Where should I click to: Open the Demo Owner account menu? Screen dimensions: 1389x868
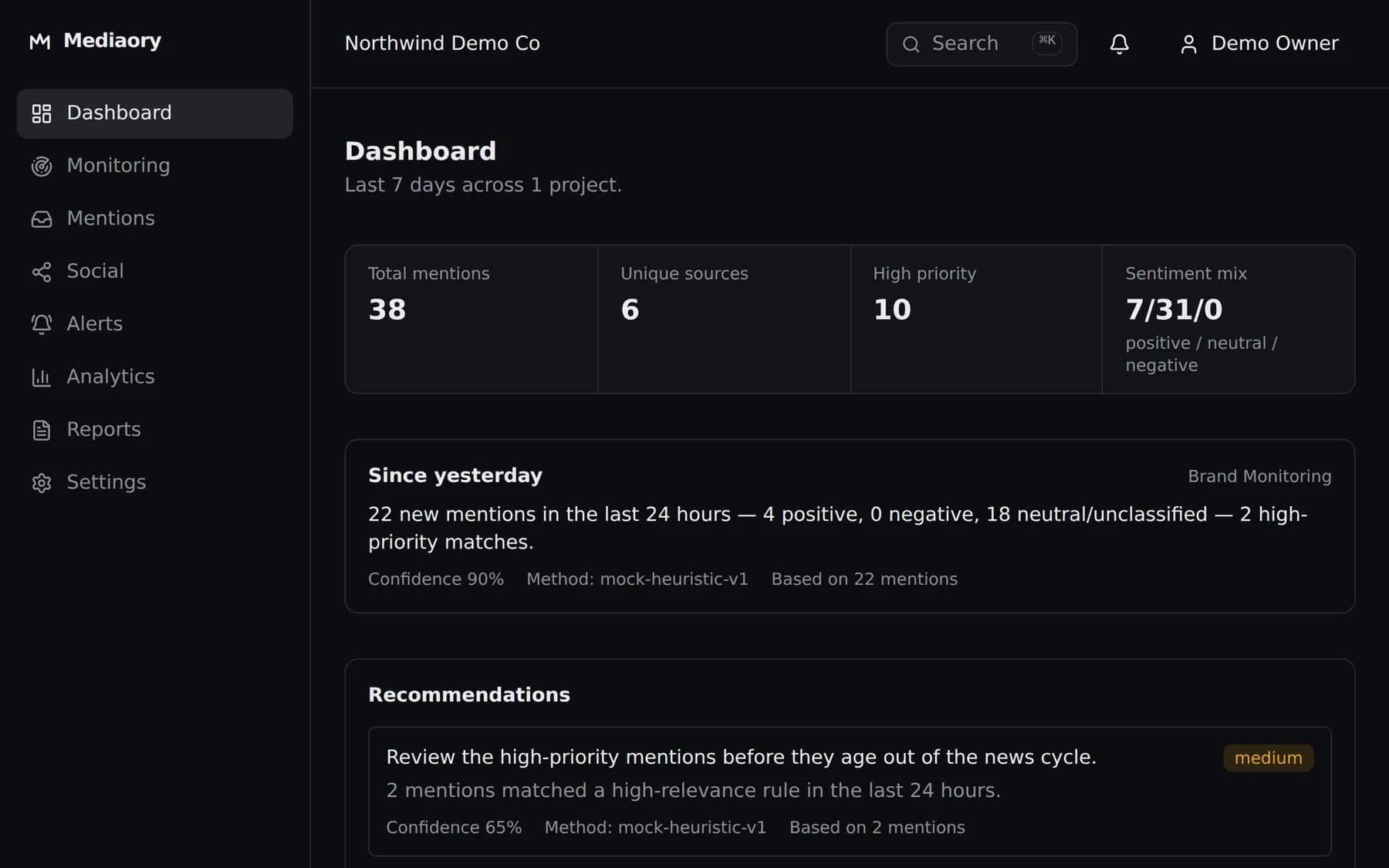pos(1259,44)
